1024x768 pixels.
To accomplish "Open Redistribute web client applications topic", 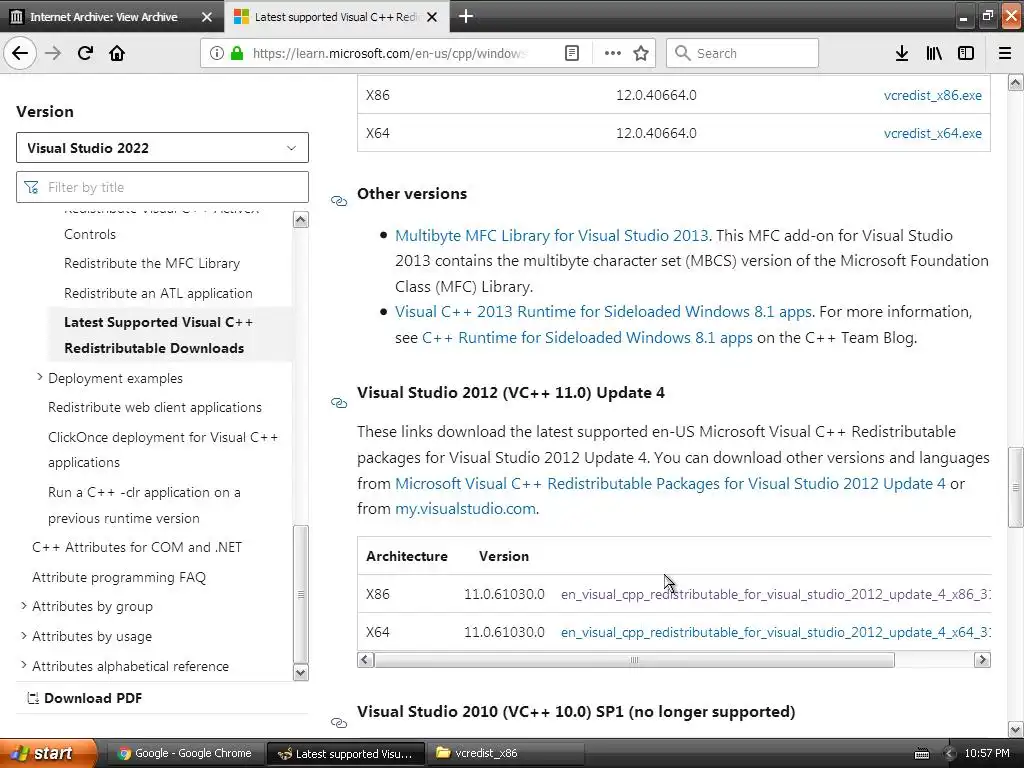I will pyautogui.click(x=155, y=407).
